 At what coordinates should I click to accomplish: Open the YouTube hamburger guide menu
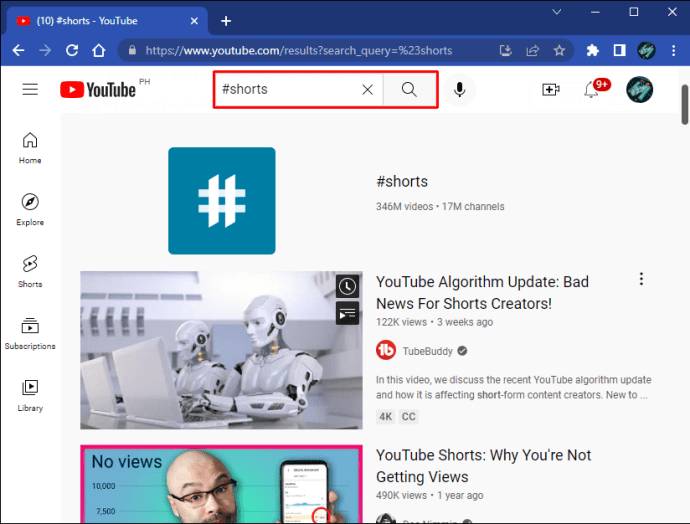click(x=30, y=89)
